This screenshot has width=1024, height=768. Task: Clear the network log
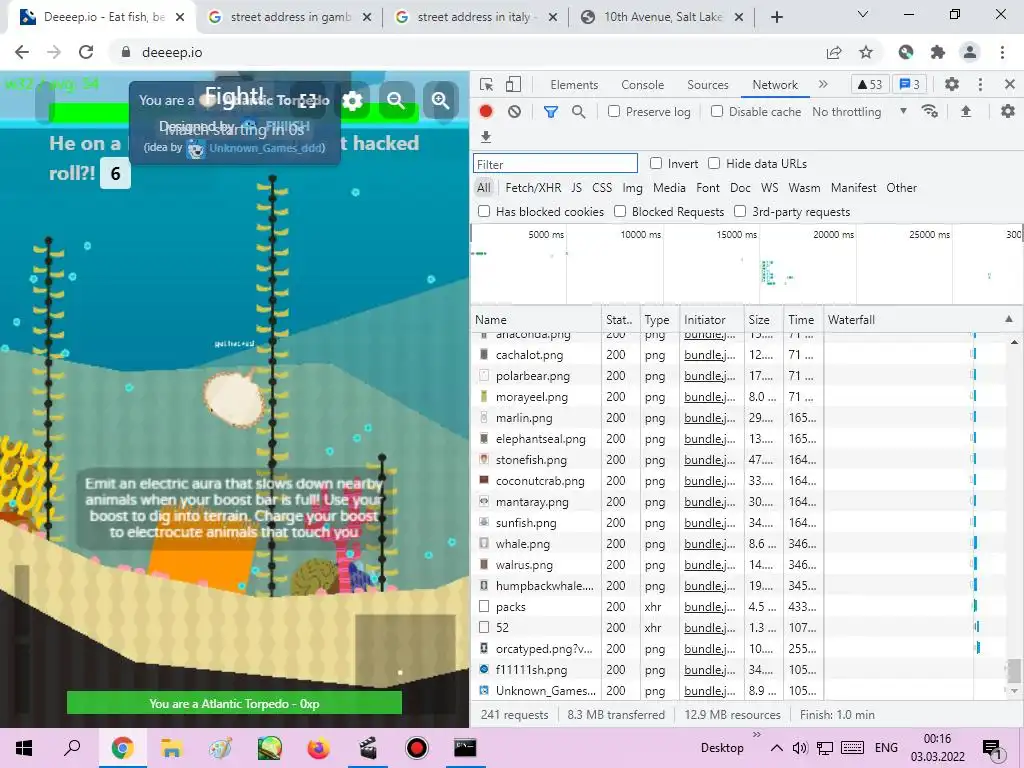(515, 112)
